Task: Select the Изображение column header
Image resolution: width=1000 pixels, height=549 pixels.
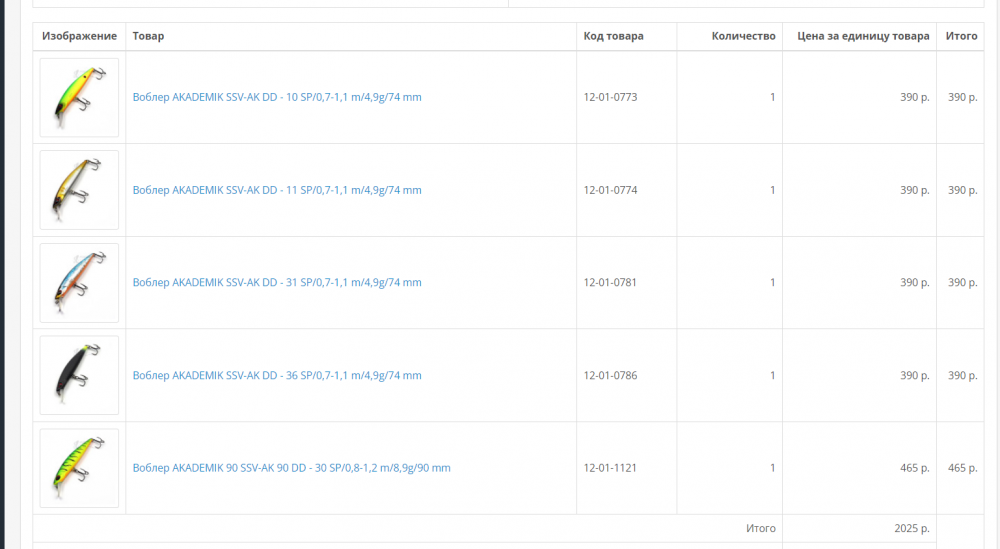Action: tap(80, 36)
